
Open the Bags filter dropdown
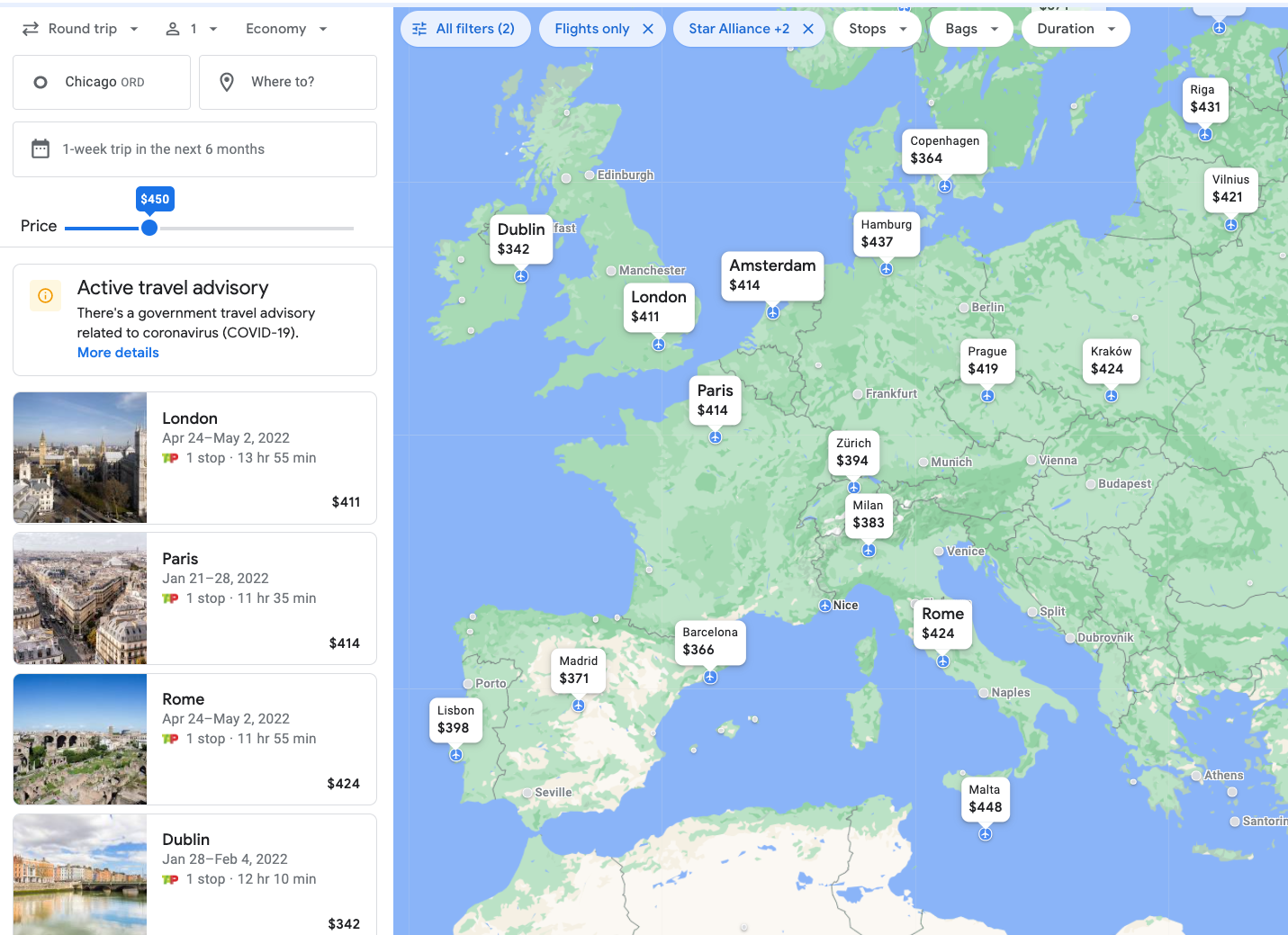tap(970, 28)
